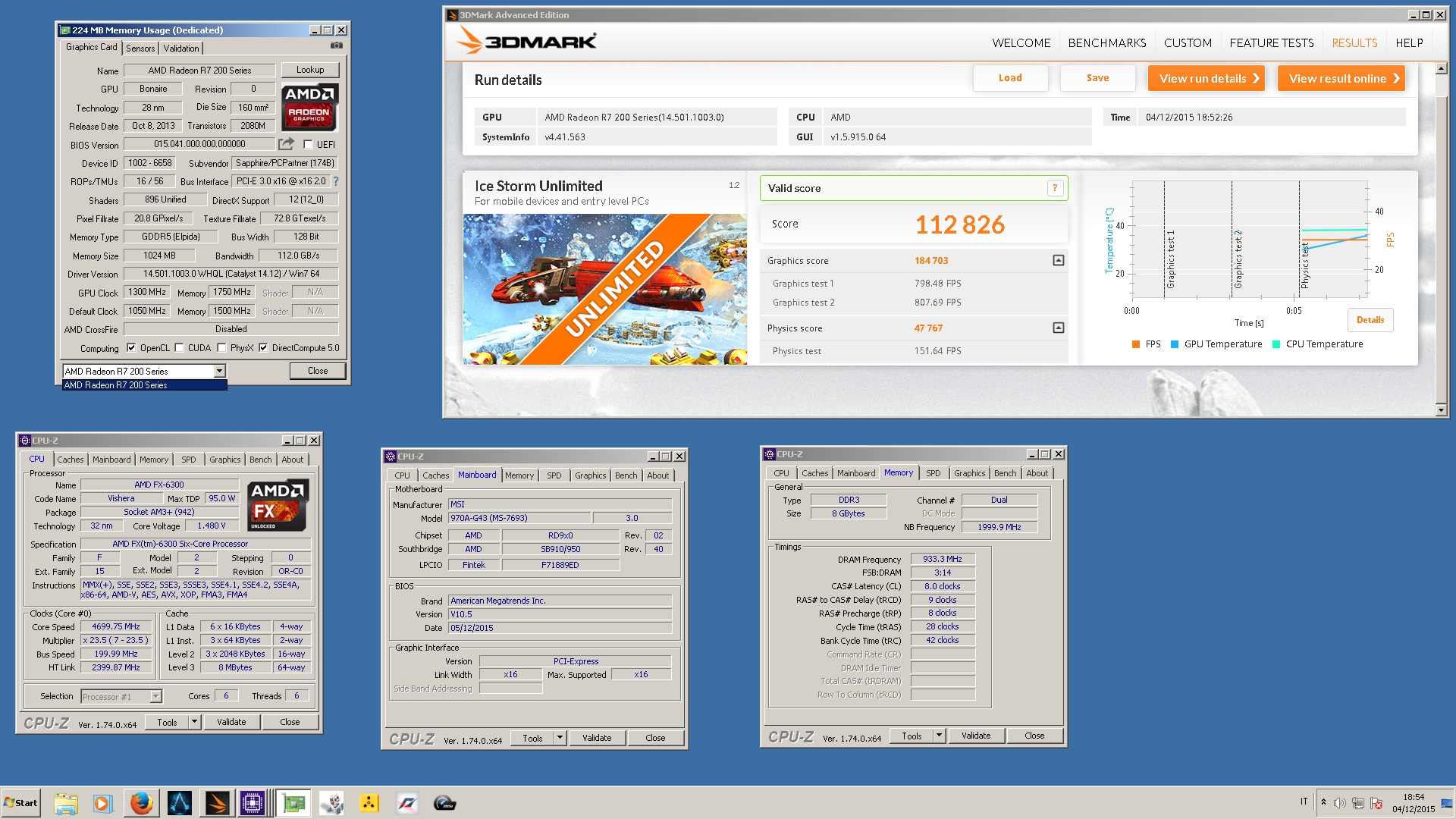Click the Details button under the chart

pos(1370,320)
